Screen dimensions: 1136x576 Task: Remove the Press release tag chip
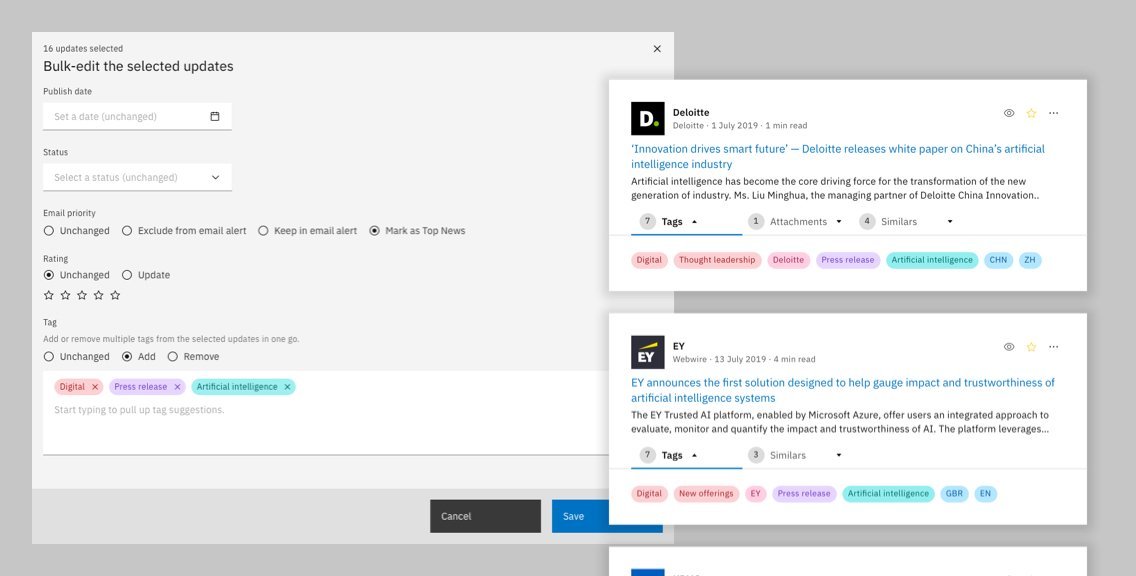coord(178,387)
